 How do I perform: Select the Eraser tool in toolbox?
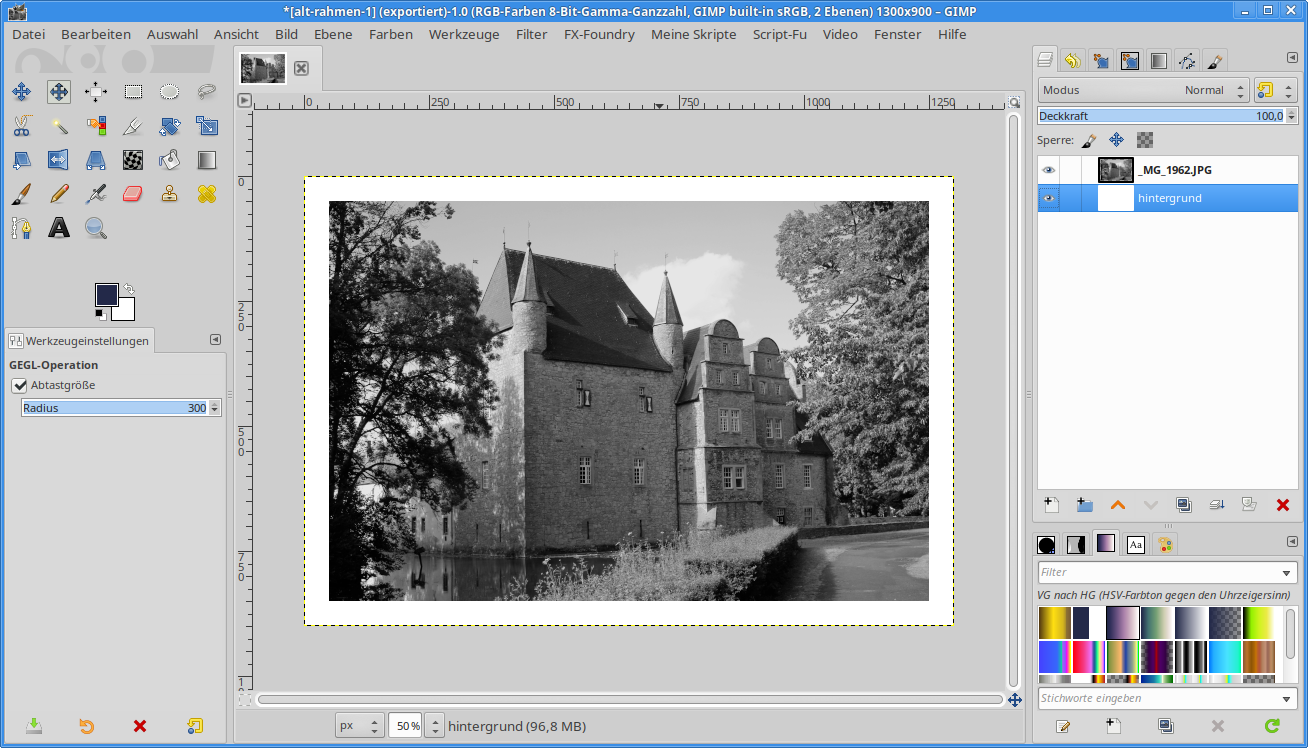133,194
